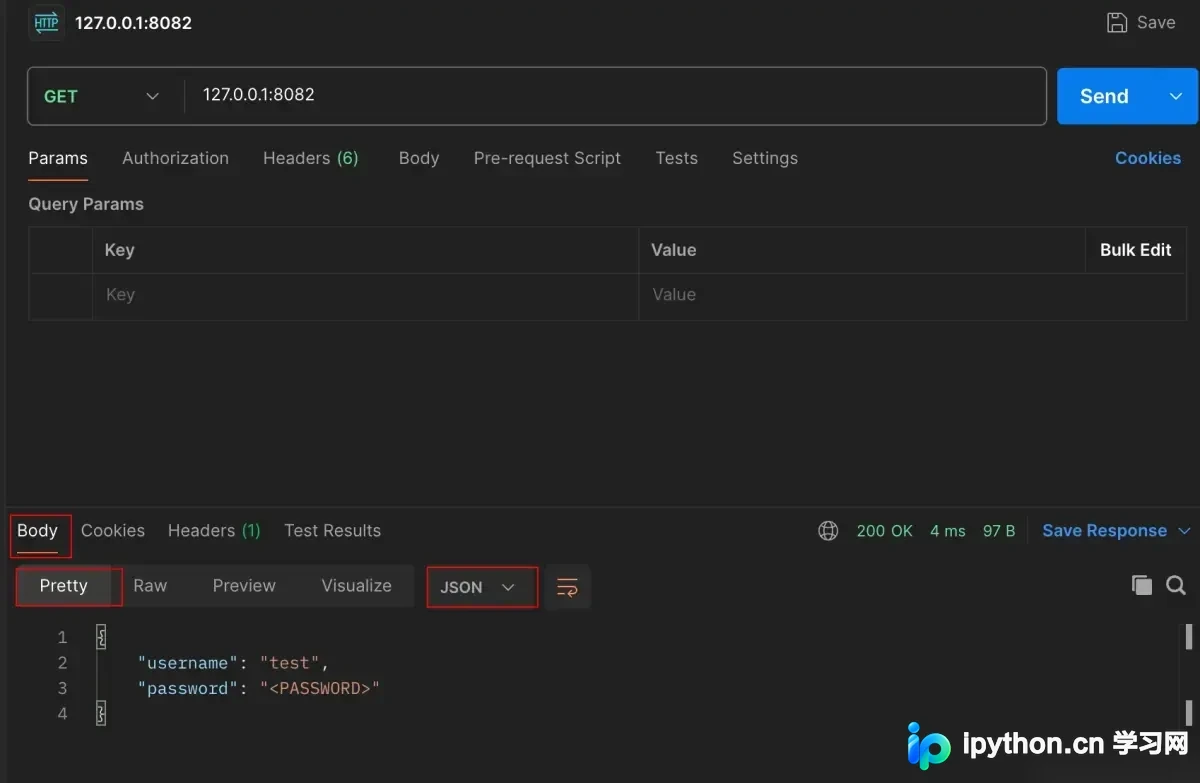Viewport: 1200px width, 783px height.
Task: Click the 97 B response size
Action: pyautogui.click(x=999, y=531)
